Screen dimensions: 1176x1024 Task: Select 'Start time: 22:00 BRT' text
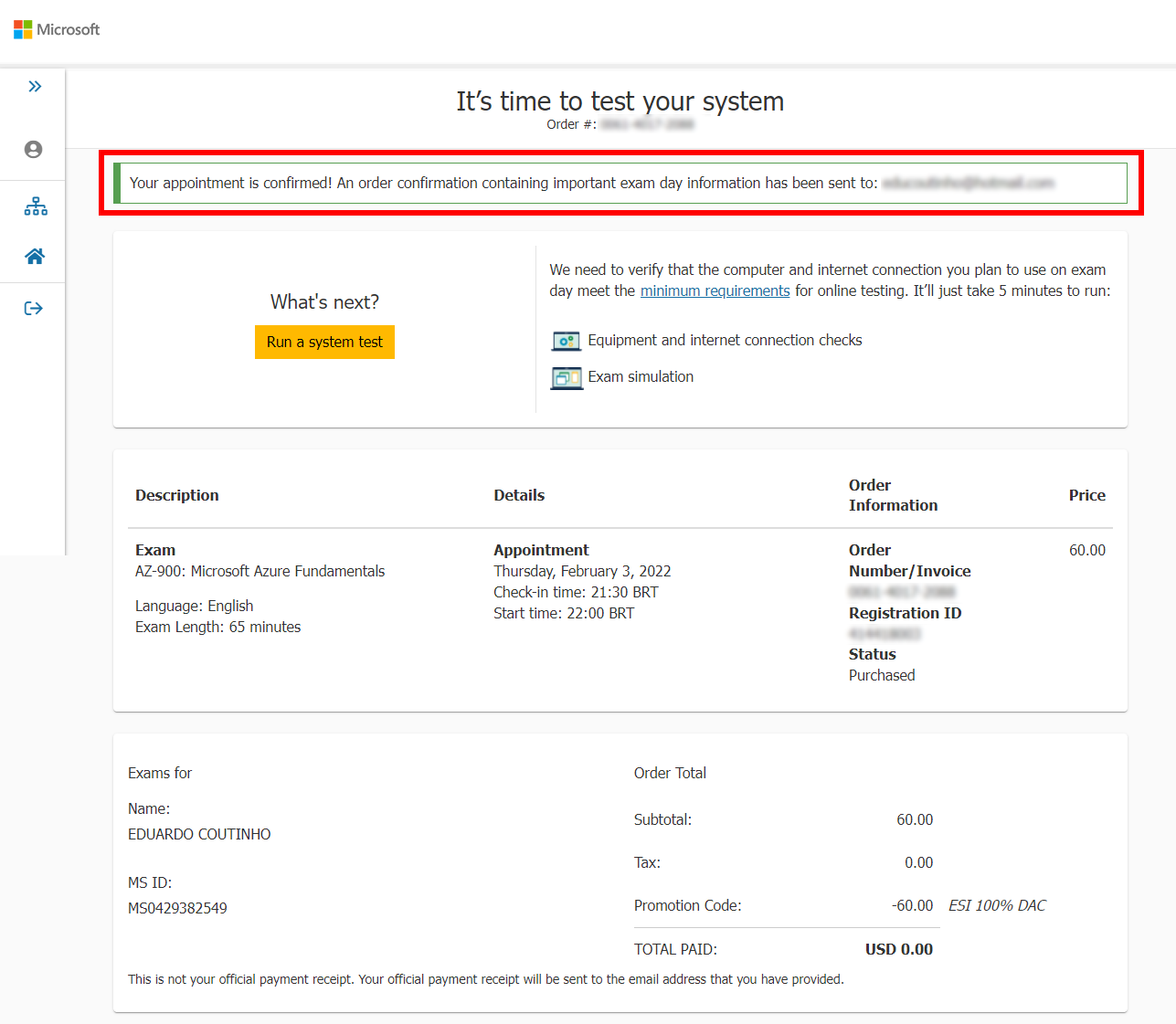(x=564, y=613)
